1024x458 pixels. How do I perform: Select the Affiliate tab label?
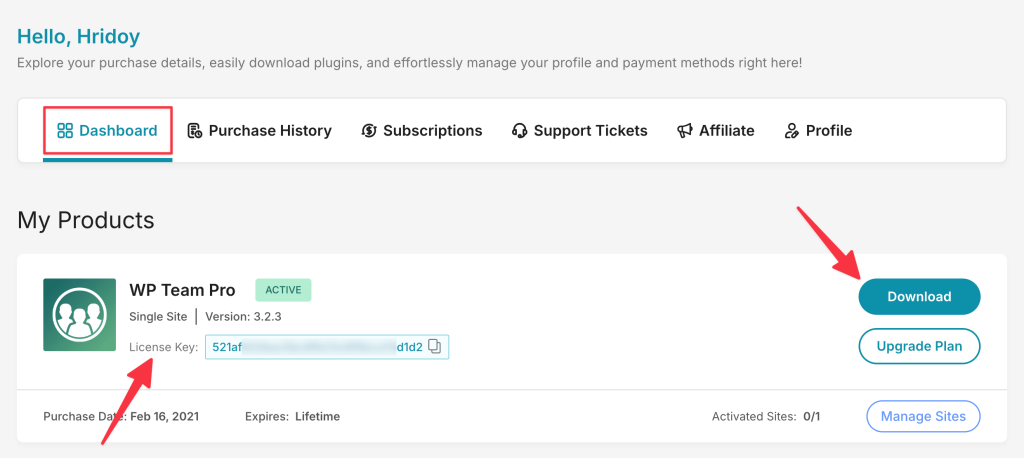(726, 131)
